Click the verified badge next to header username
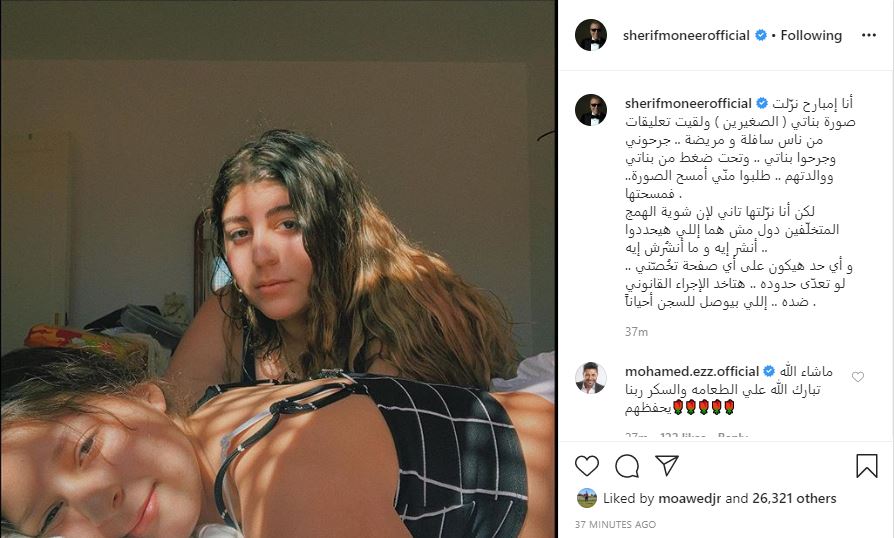 click(x=761, y=35)
